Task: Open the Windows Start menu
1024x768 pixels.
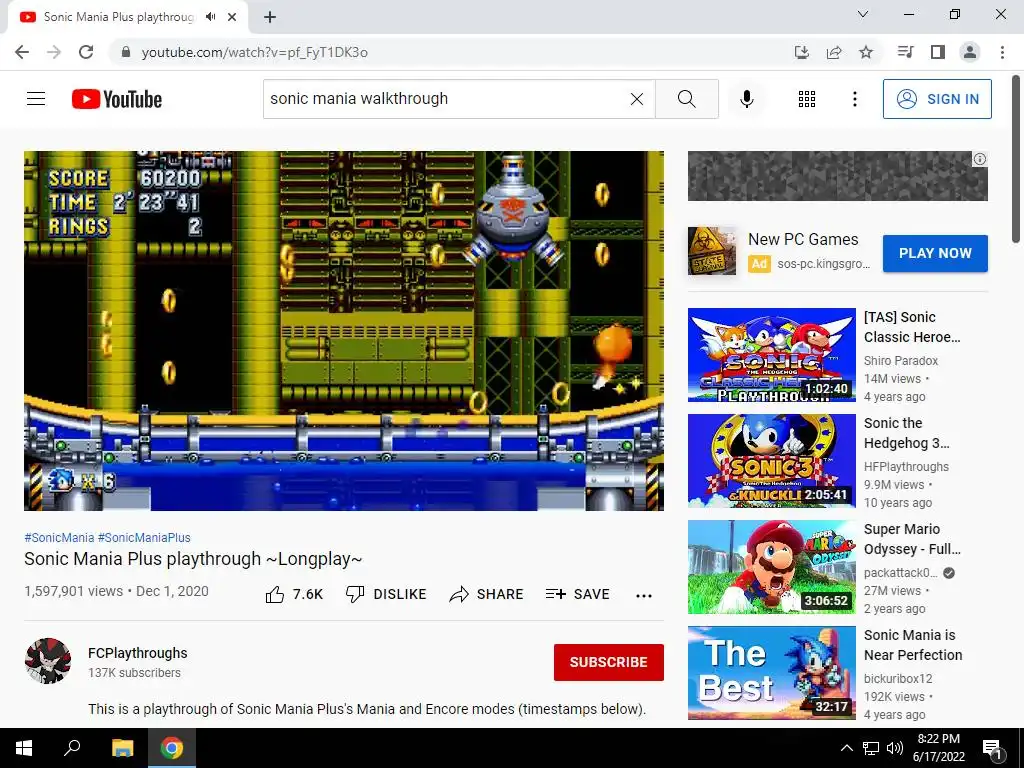Action: click(24, 748)
